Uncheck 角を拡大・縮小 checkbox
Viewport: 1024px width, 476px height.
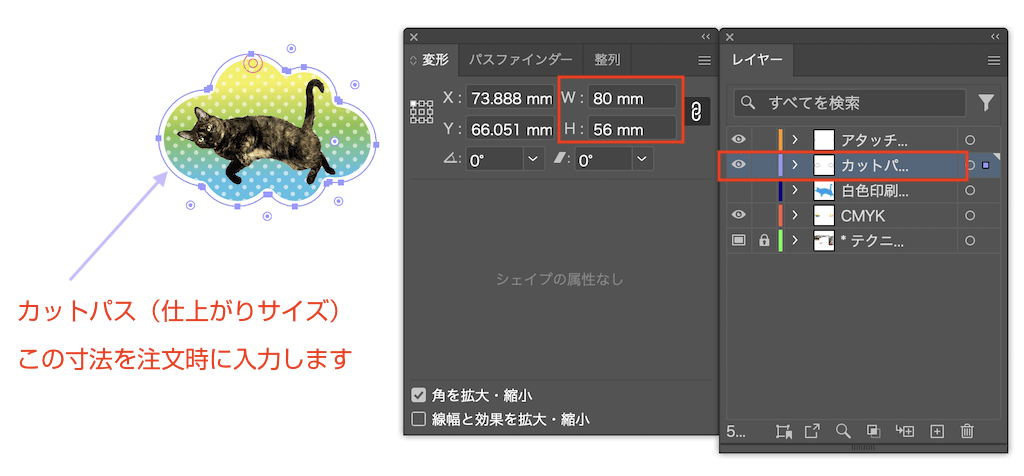[419, 395]
